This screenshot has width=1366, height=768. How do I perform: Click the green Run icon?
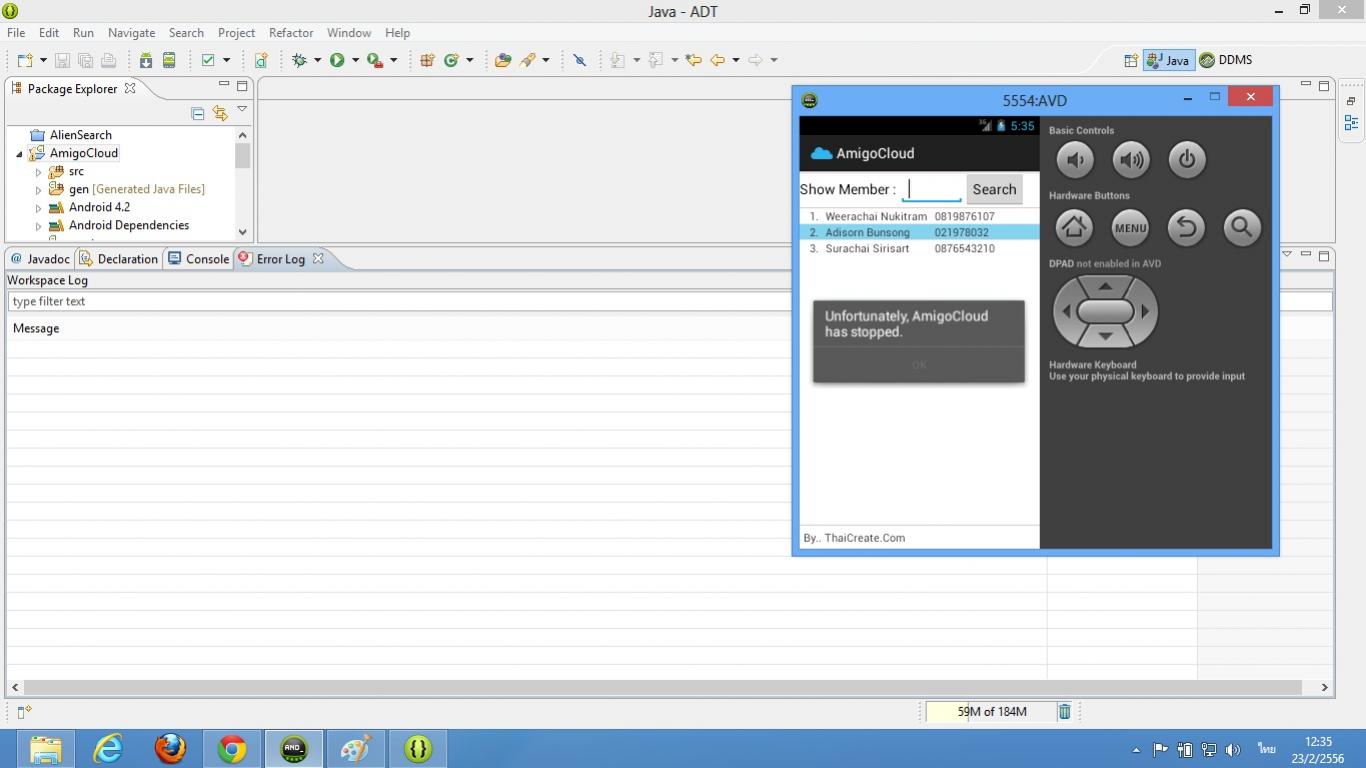coord(337,60)
